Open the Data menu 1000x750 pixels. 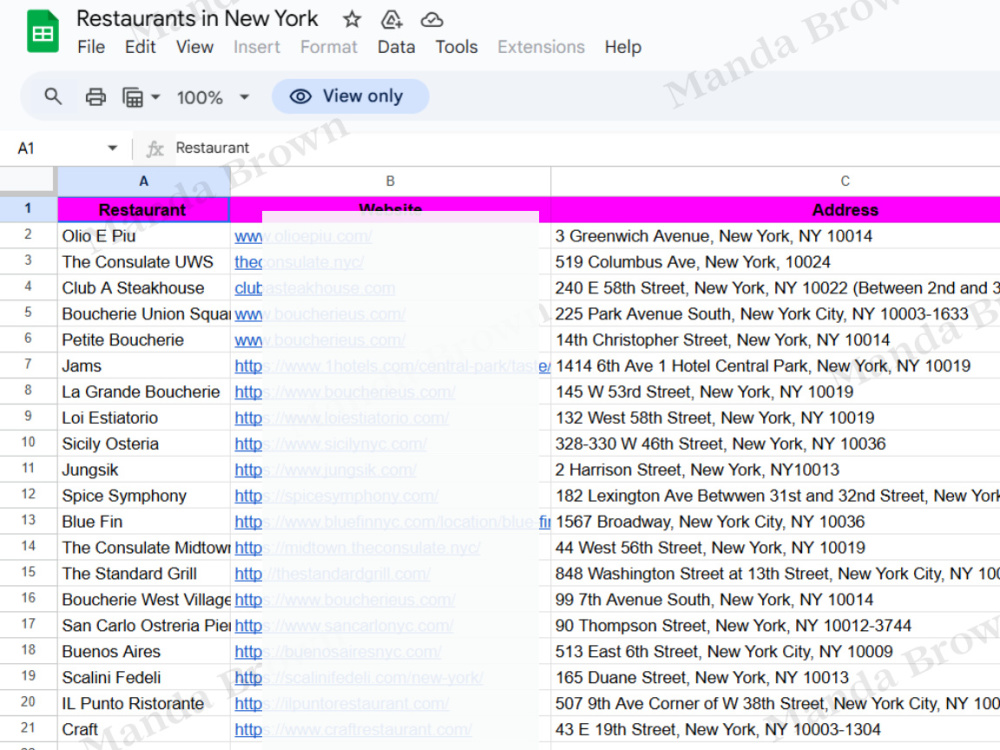pos(396,47)
